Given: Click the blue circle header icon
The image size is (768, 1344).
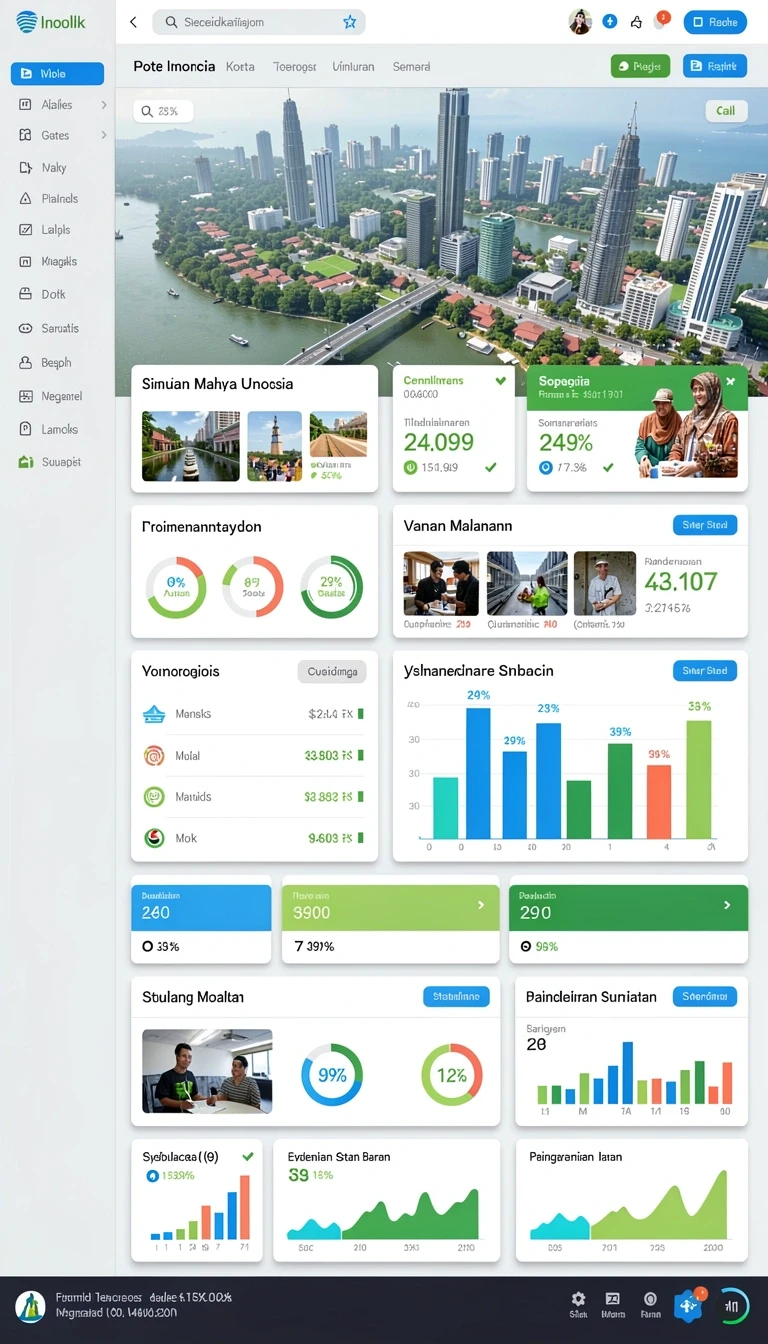Looking at the screenshot, I should click(x=610, y=21).
